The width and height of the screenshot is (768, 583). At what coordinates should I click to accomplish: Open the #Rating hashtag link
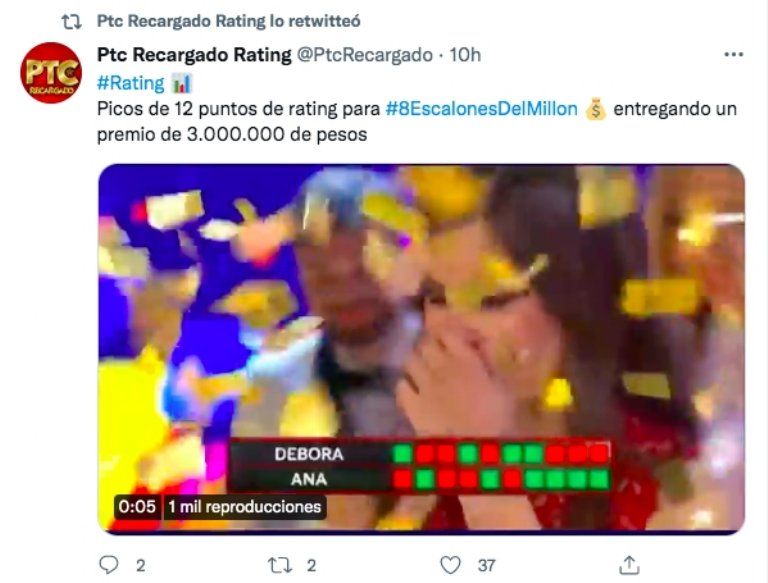[132, 82]
